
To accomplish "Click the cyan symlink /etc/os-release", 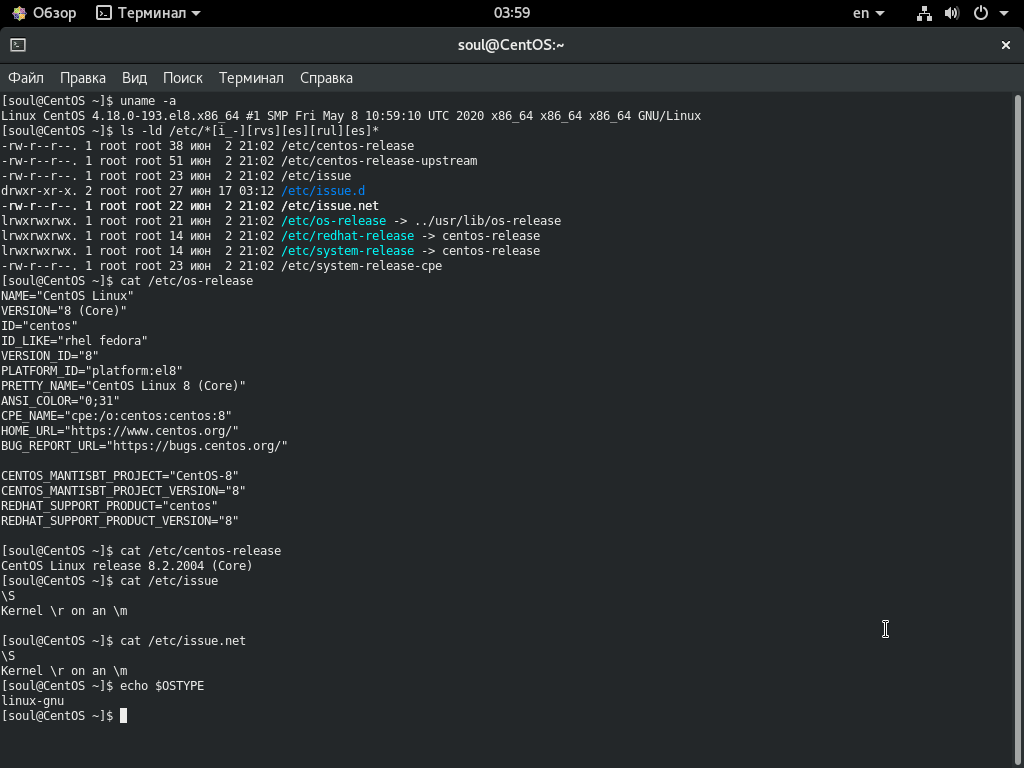I will (x=334, y=221).
